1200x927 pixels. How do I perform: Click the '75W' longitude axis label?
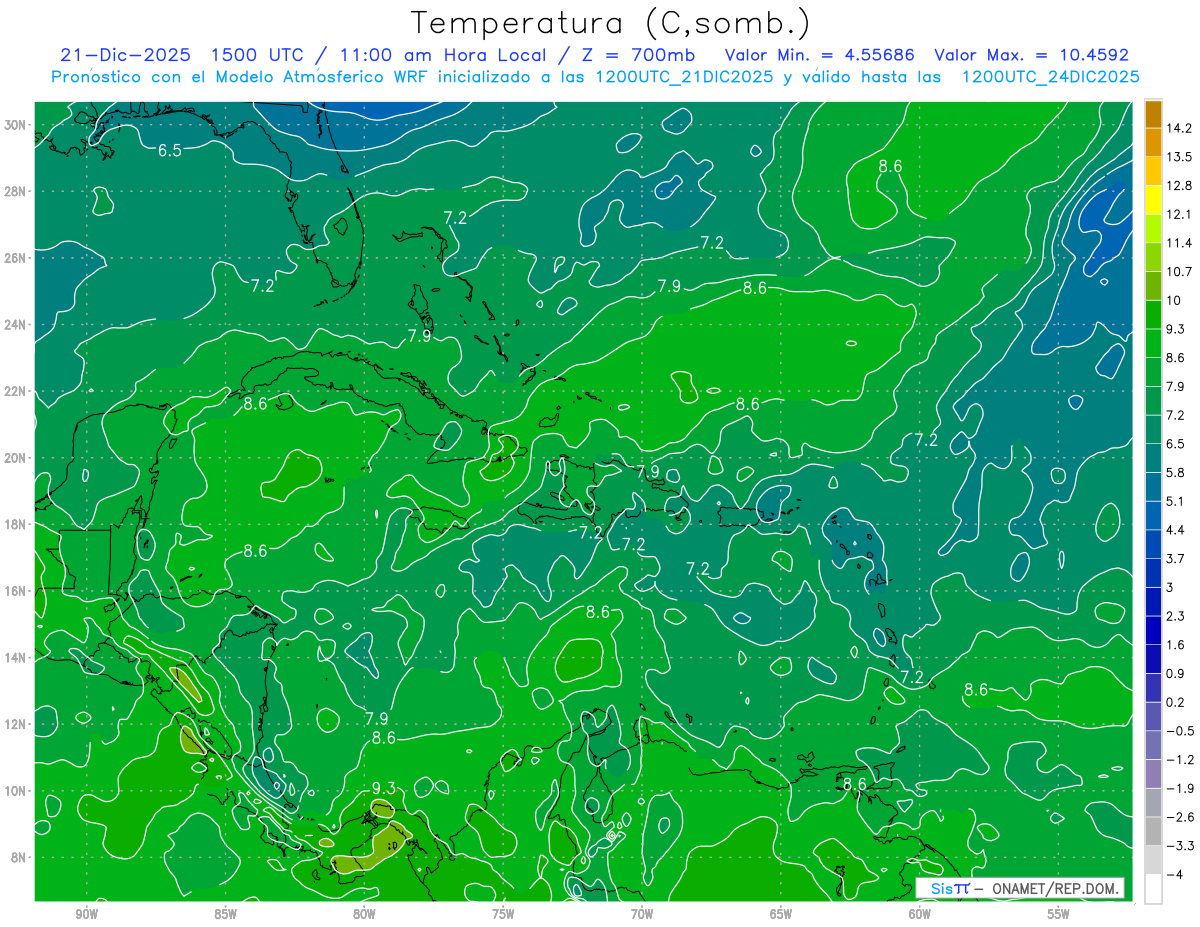[x=503, y=914]
